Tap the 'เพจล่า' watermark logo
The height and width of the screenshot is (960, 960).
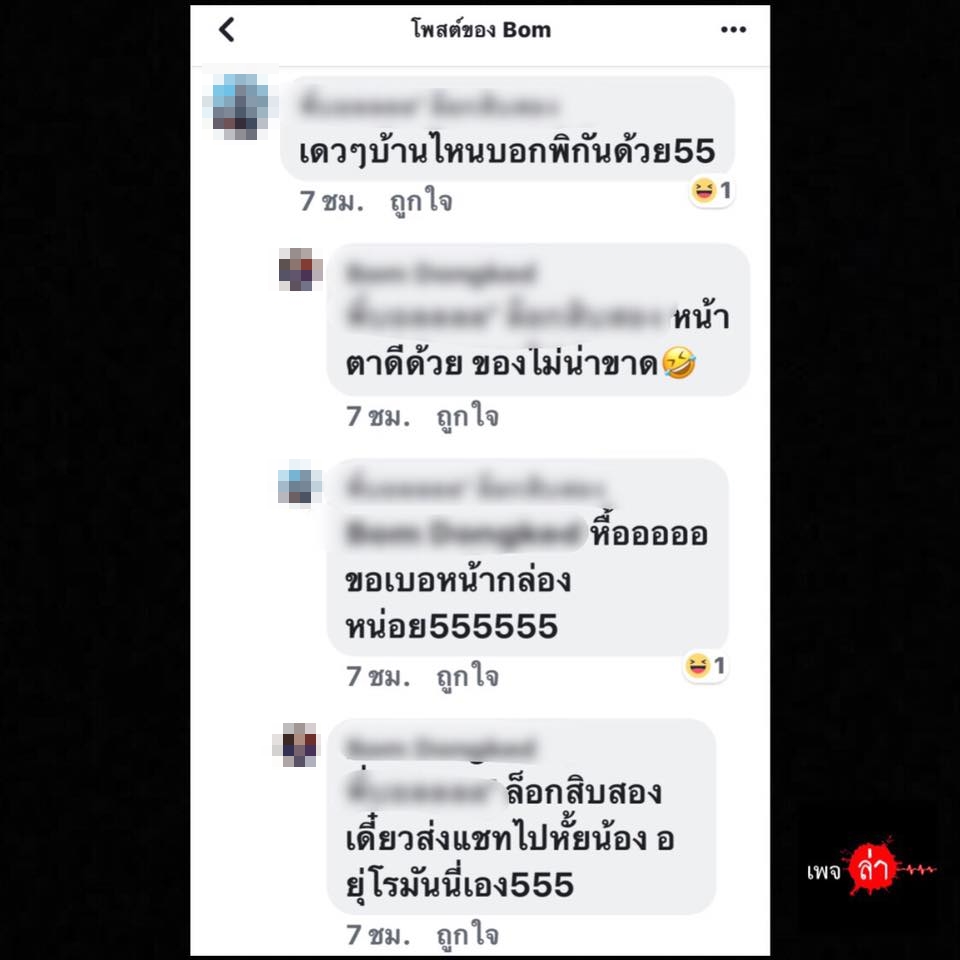coord(871,868)
